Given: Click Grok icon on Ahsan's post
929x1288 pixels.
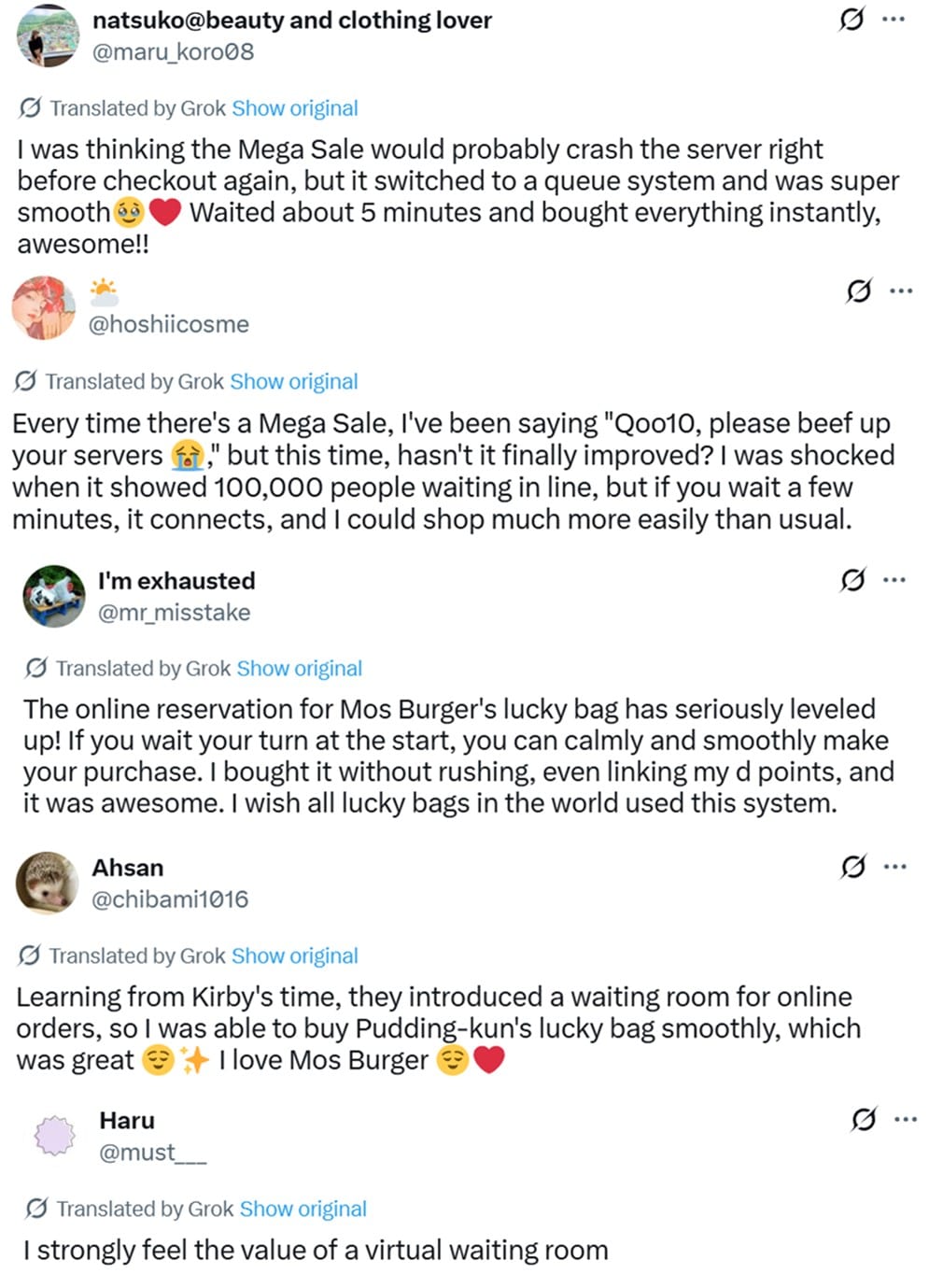Looking at the screenshot, I should point(853,867).
